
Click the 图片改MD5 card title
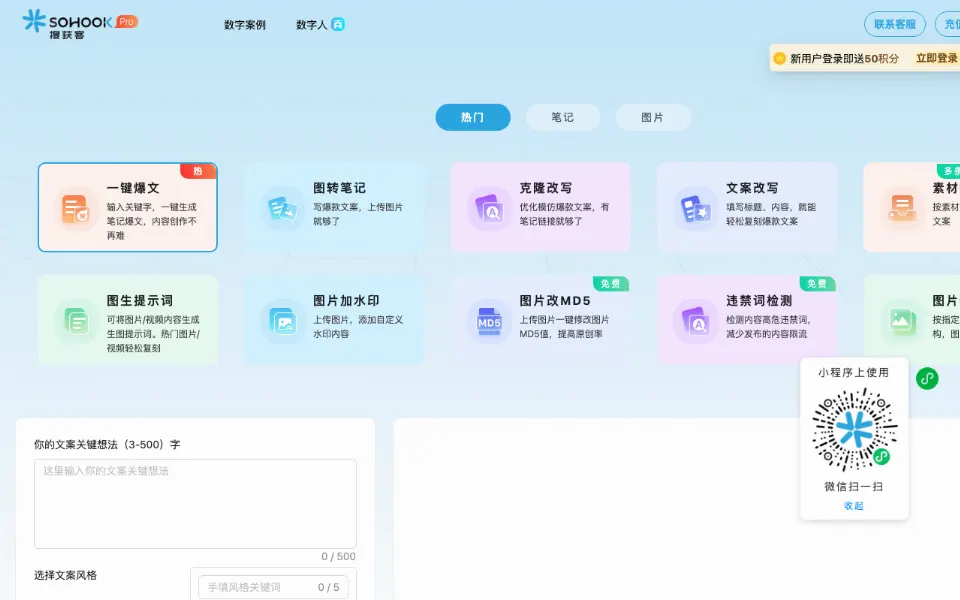(x=555, y=301)
